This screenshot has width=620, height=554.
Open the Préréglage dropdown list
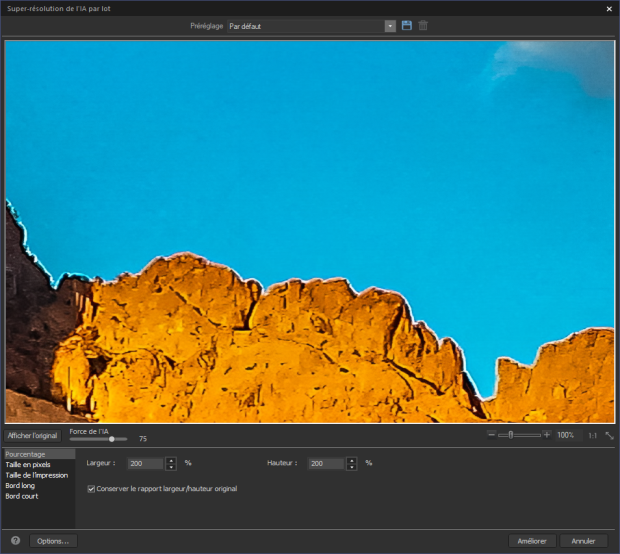tap(390, 25)
